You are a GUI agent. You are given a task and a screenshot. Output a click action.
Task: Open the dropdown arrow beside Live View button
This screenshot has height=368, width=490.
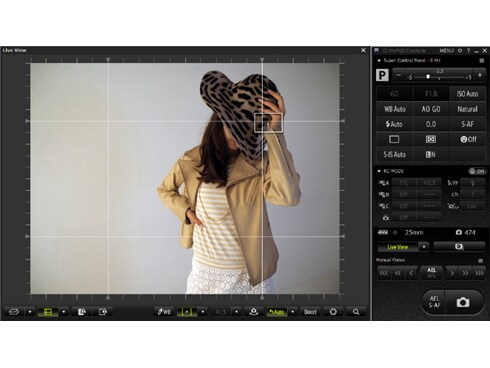coord(424,247)
